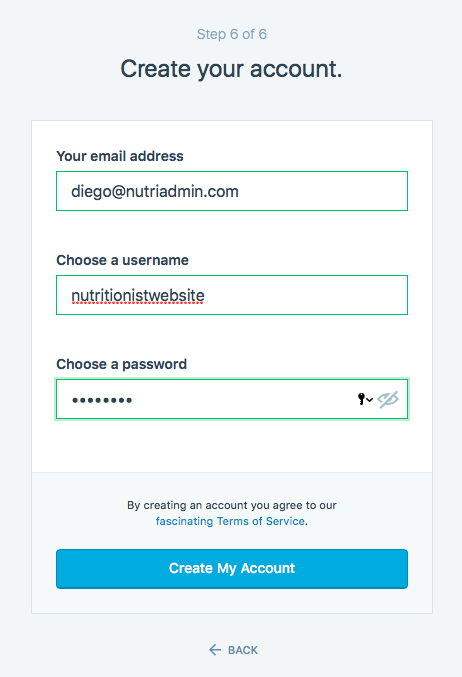
Task: Expand the chevron beside the key icon
Action: pyautogui.click(x=370, y=400)
